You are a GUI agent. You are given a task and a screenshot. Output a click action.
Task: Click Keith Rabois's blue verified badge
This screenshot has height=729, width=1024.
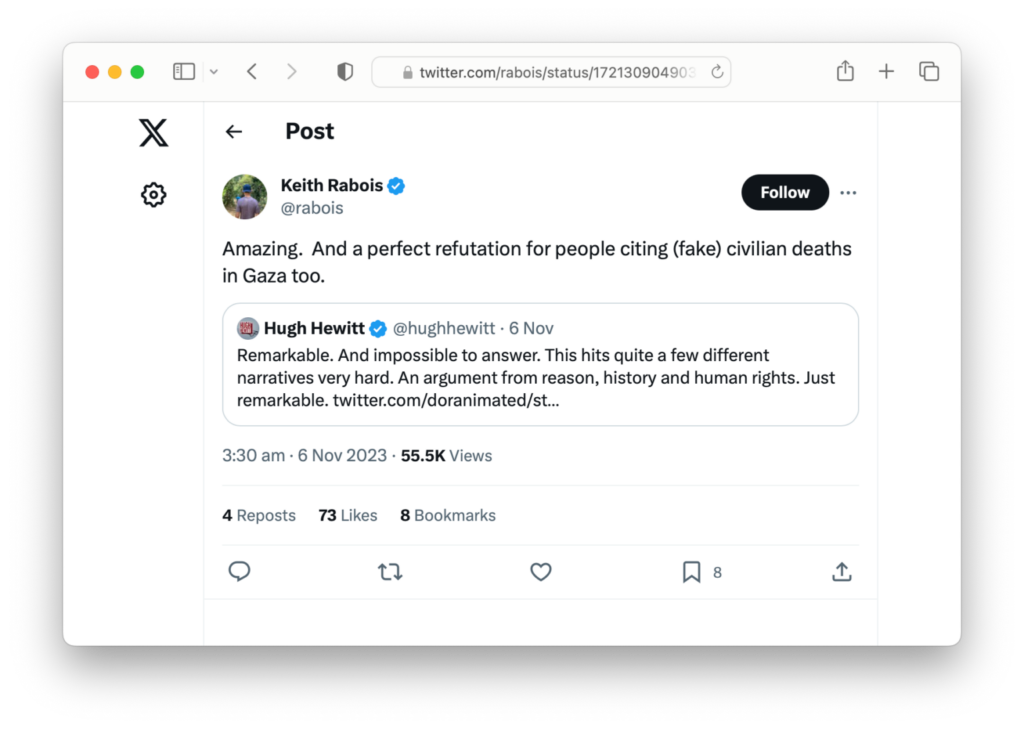pos(396,185)
